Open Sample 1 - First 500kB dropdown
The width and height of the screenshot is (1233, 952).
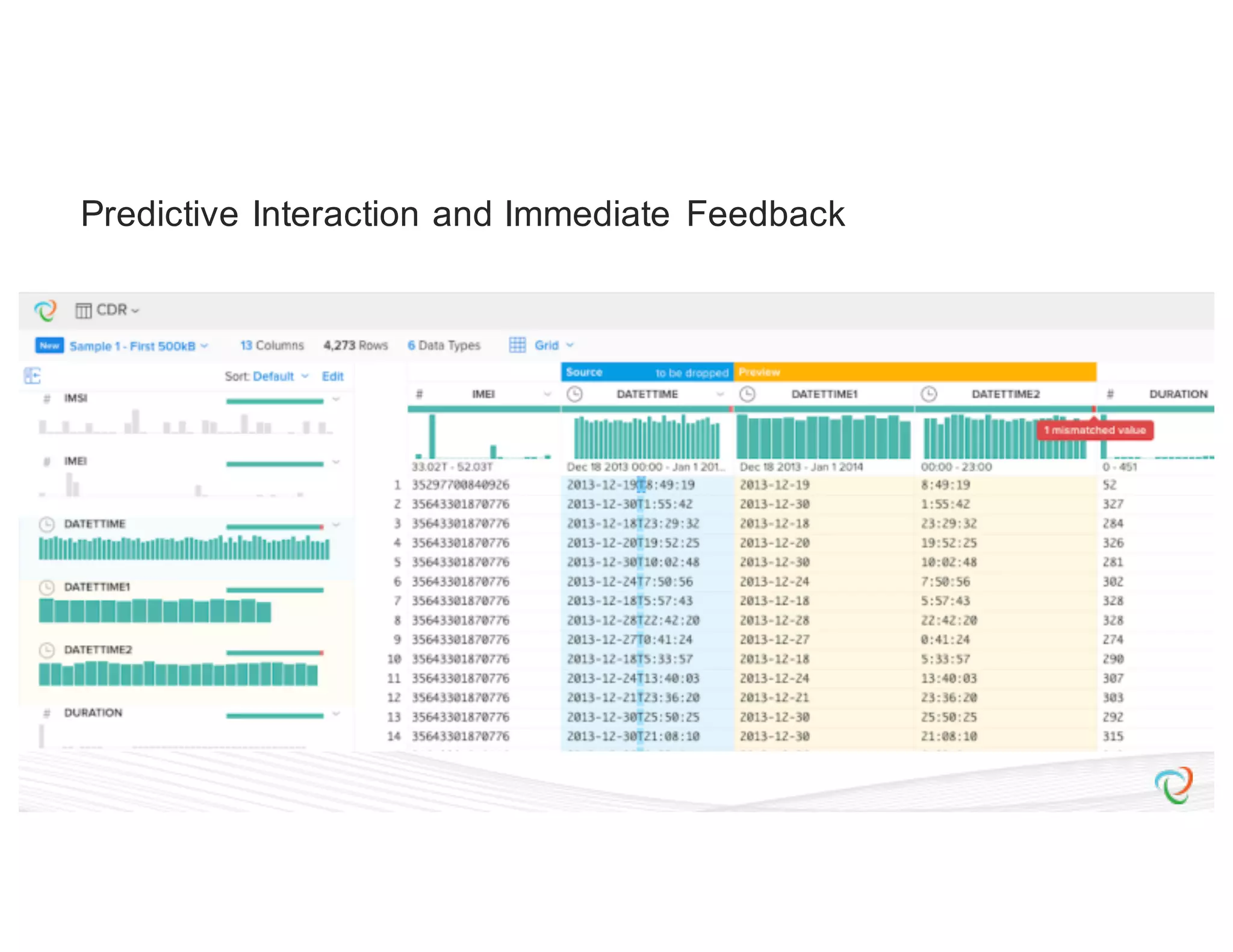[x=138, y=346]
